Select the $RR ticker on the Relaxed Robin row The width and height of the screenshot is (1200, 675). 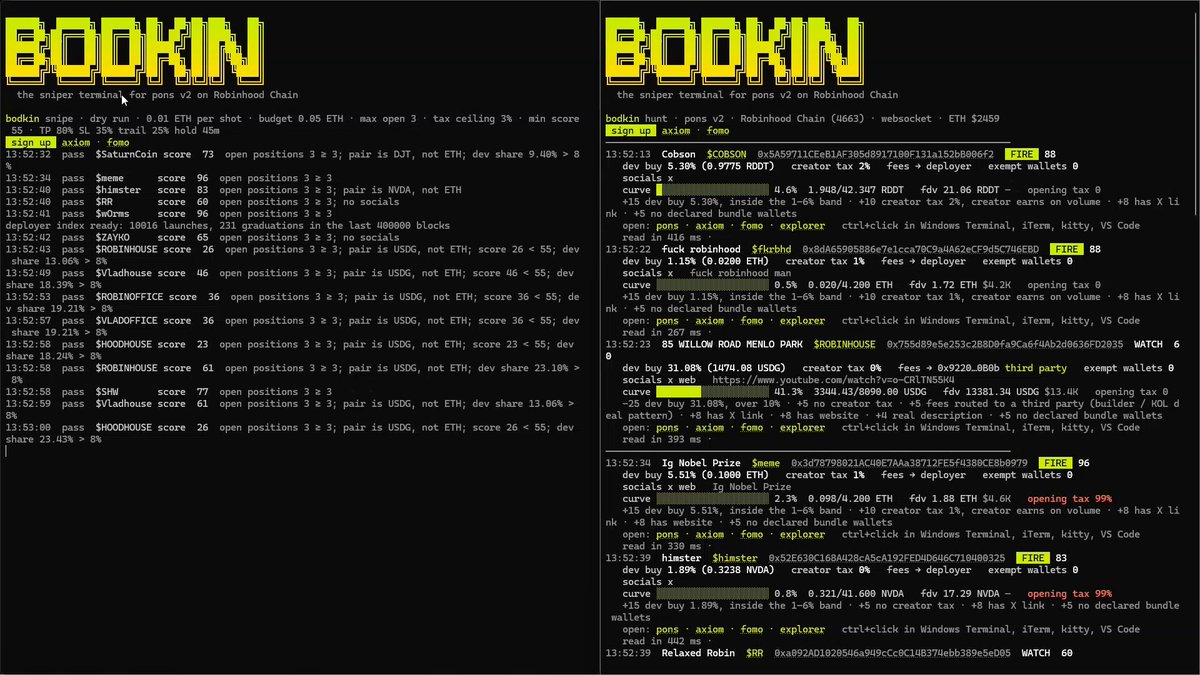(x=754, y=653)
